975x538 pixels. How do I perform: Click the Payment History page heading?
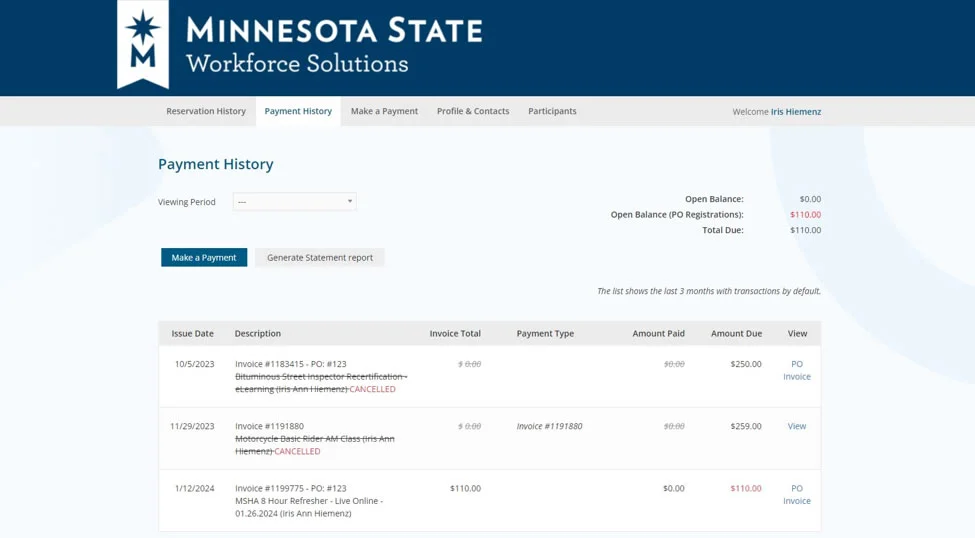tap(216, 164)
